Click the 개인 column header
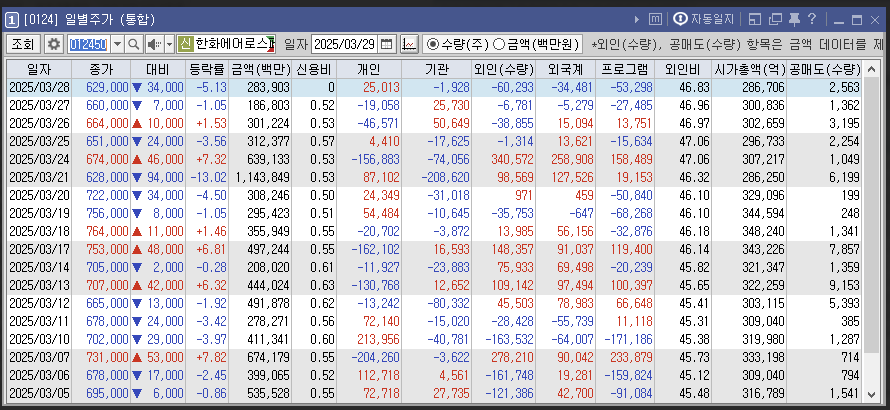Viewport: 890px width, 410px height. pyautogui.click(x=369, y=70)
